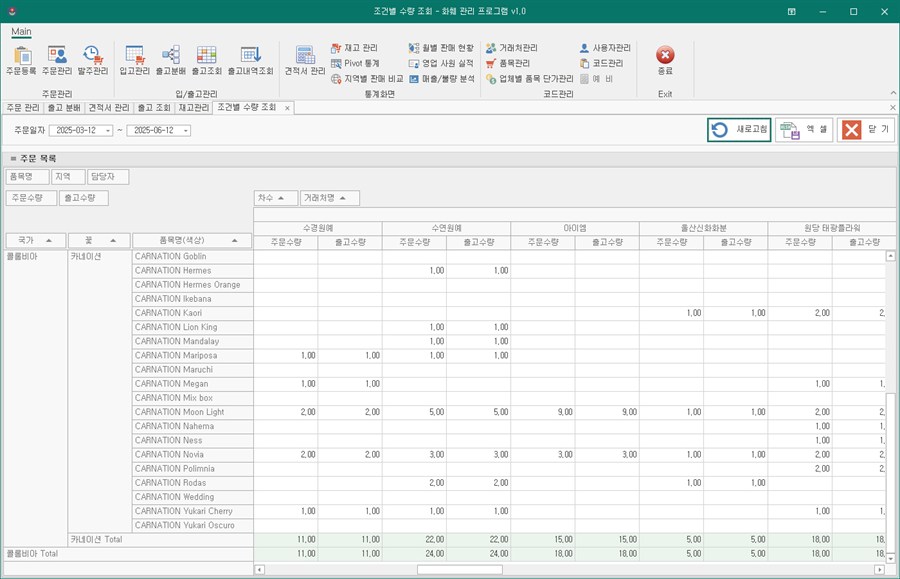900x579 pixels.
Task: Sort by the 꽃 row field
Action: (x=99, y=240)
